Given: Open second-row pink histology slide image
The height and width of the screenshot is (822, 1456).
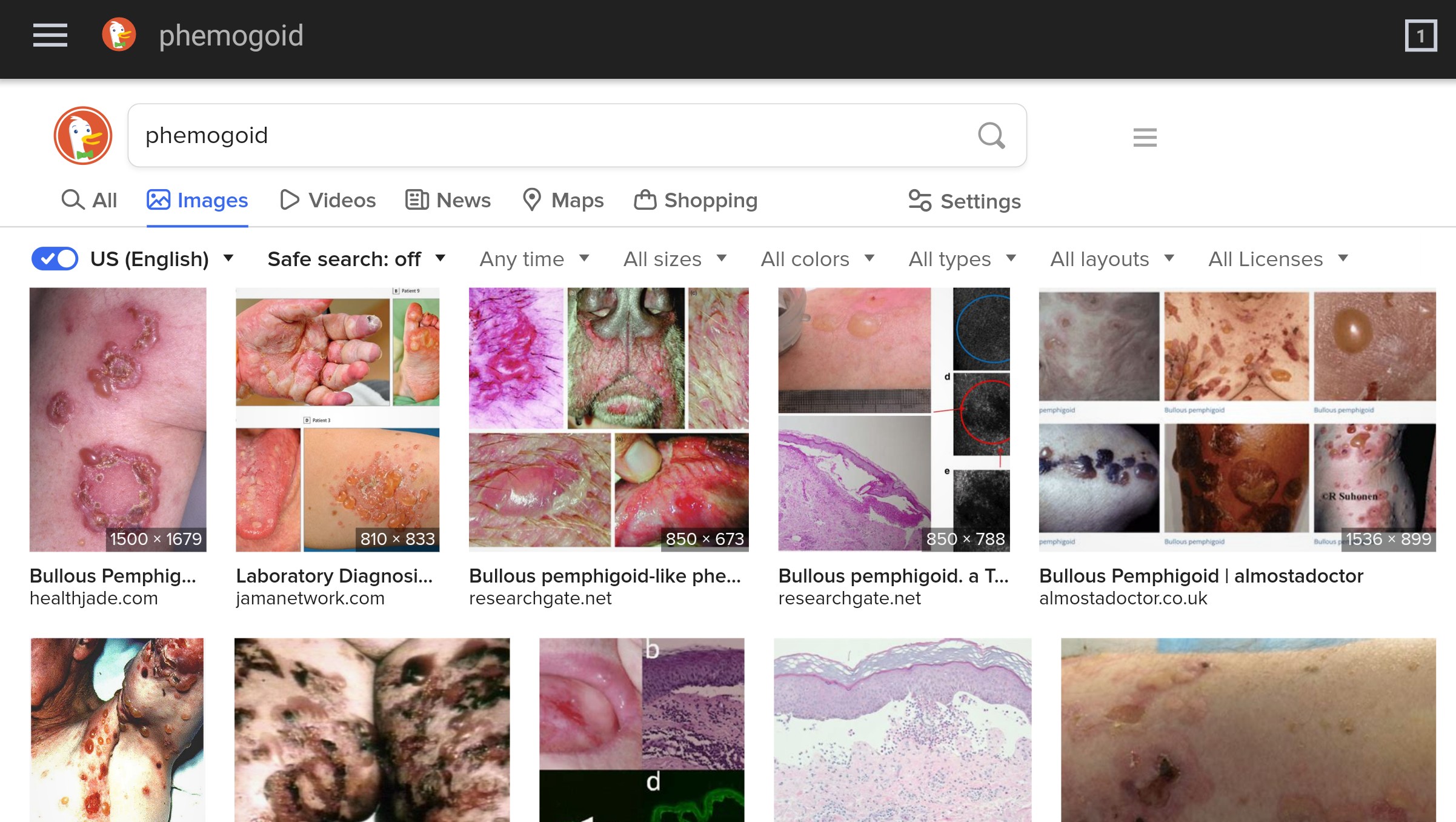Looking at the screenshot, I should 903,730.
